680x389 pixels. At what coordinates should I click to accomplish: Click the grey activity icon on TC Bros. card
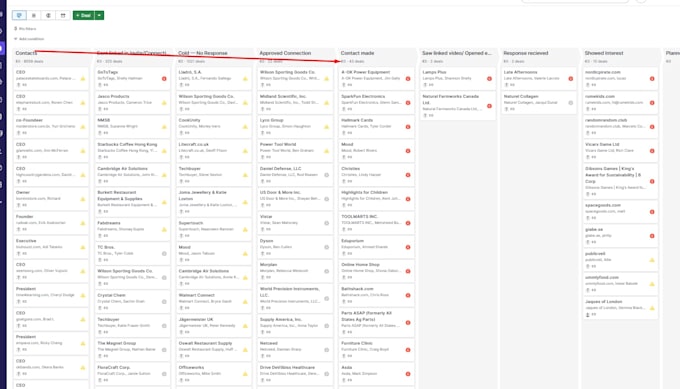click(164, 253)
